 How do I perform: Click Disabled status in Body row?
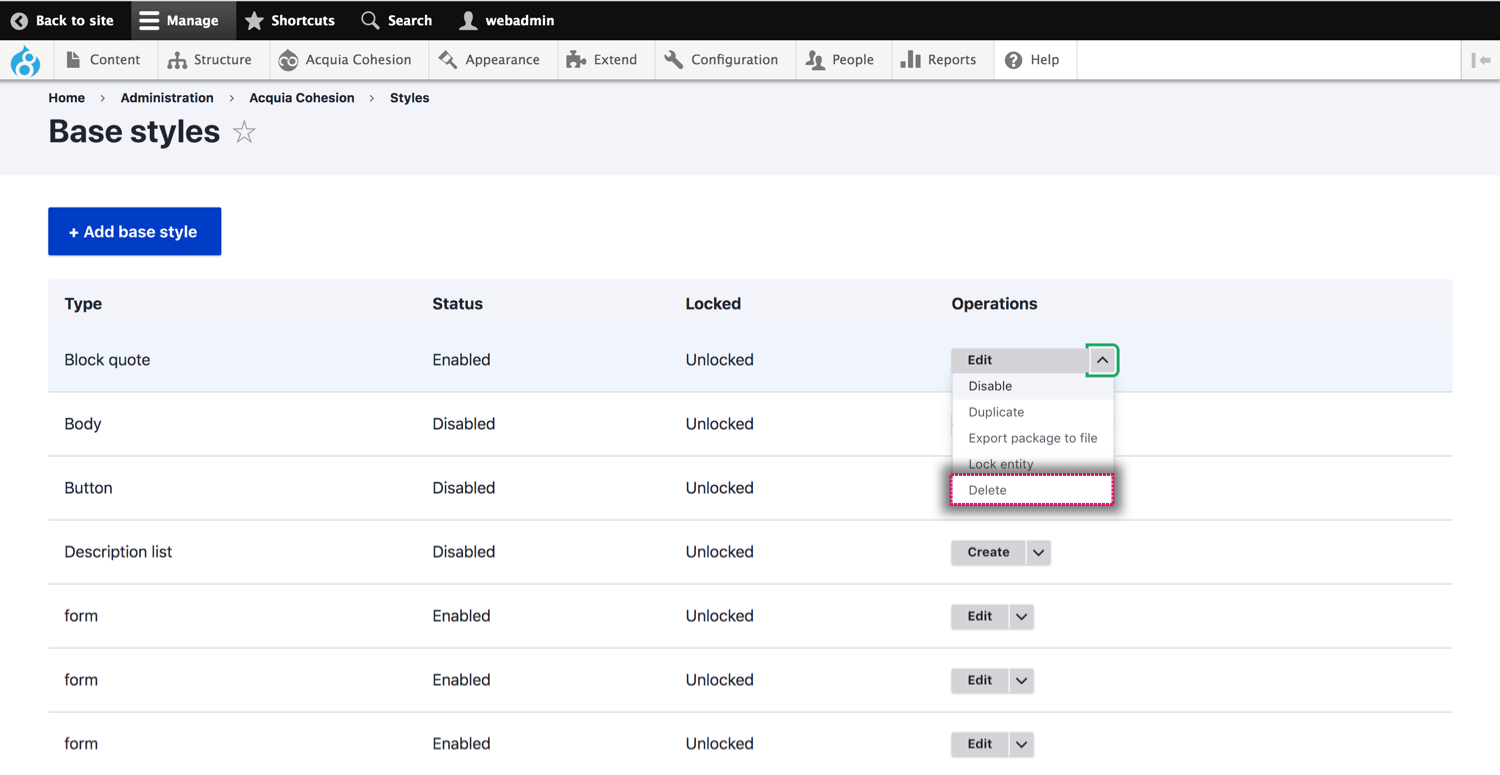(x=464, y=424)
